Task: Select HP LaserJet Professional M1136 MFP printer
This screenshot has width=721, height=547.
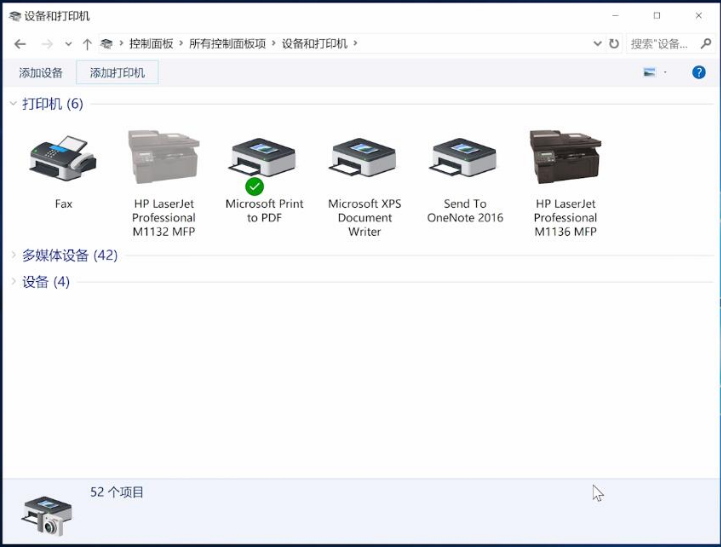Action: click(x=565, y=158)
